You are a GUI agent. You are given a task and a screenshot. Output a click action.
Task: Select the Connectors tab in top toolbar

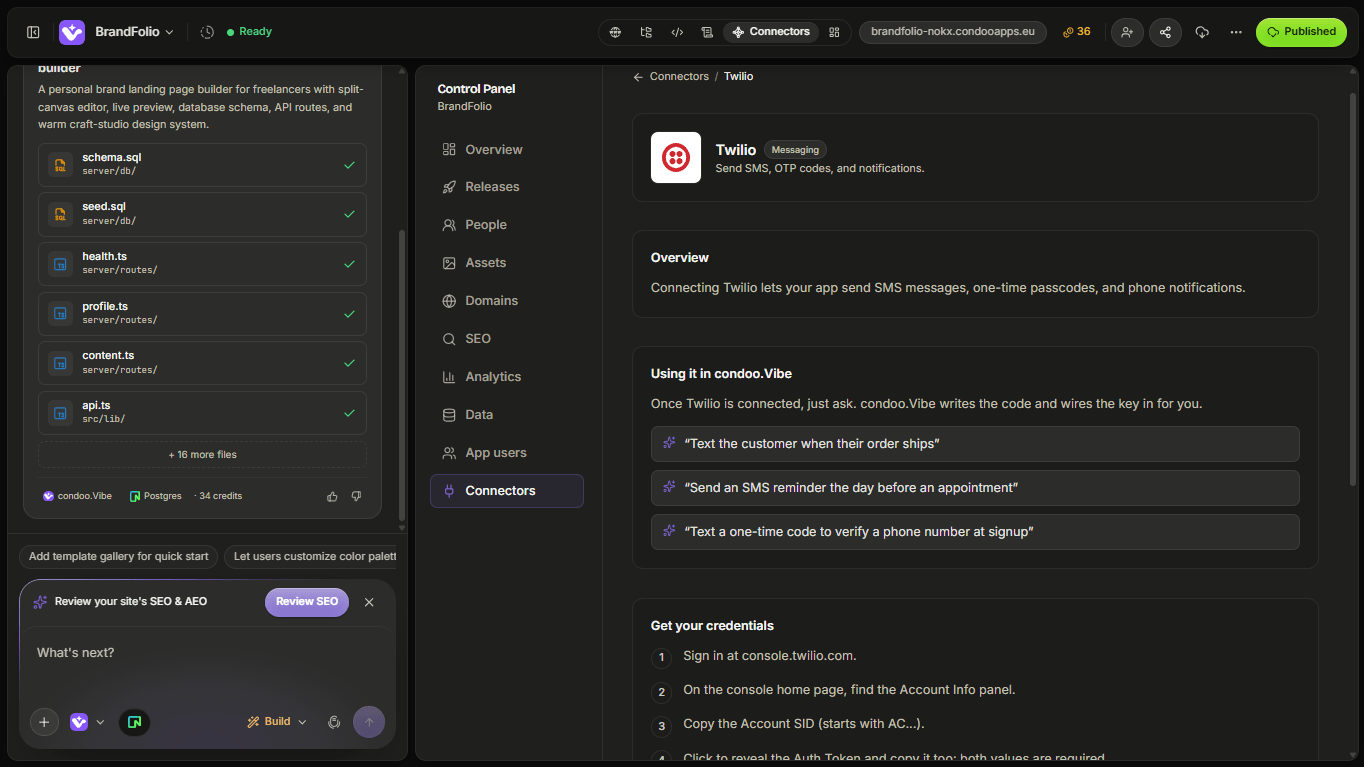(x=771, y=32)
